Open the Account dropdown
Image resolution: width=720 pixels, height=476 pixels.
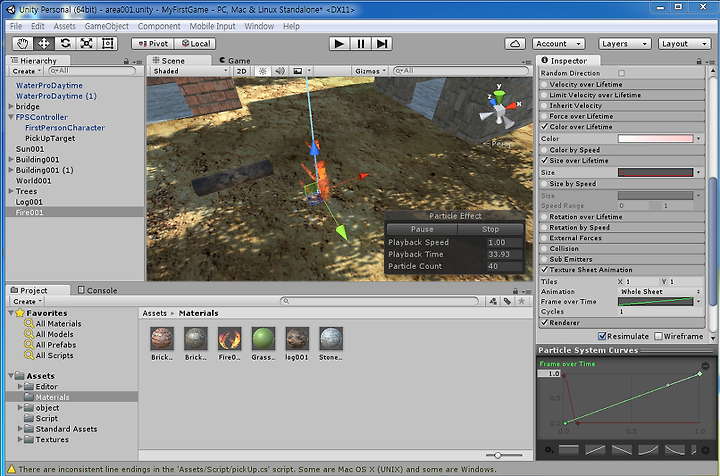click(559, 44)
